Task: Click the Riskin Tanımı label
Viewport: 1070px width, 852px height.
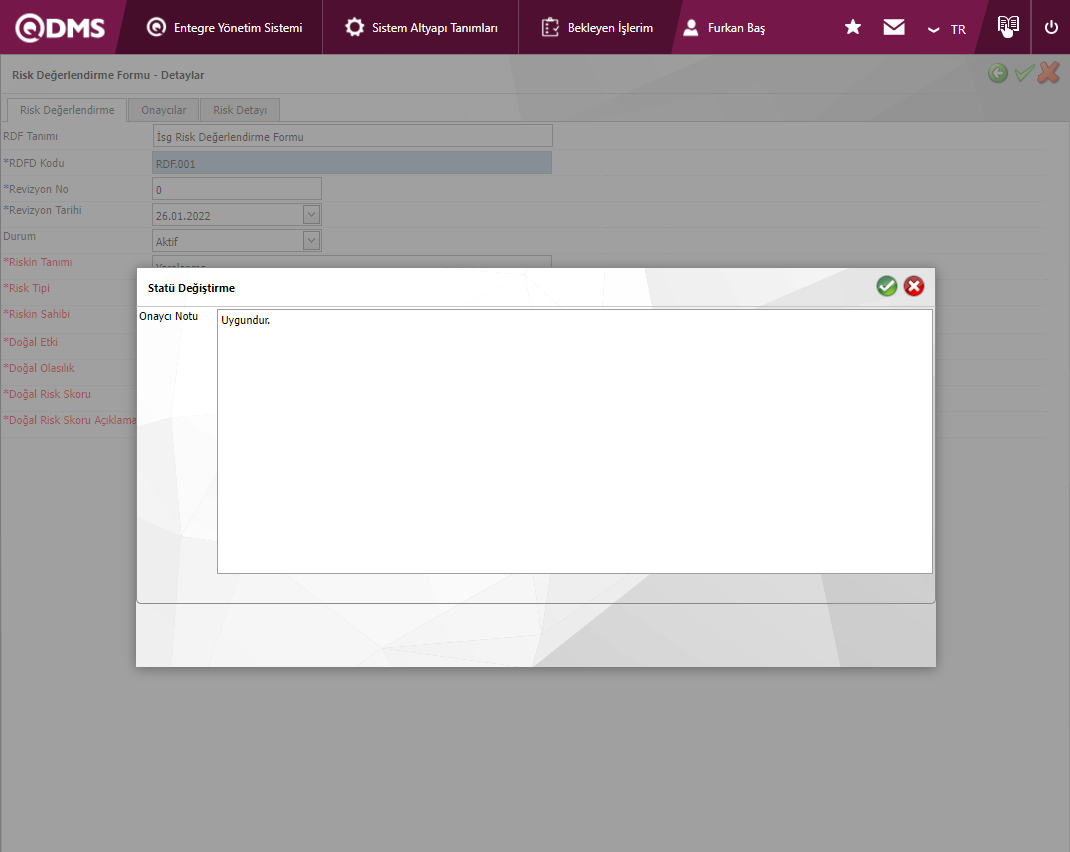Action: click(x=38, y=262)
